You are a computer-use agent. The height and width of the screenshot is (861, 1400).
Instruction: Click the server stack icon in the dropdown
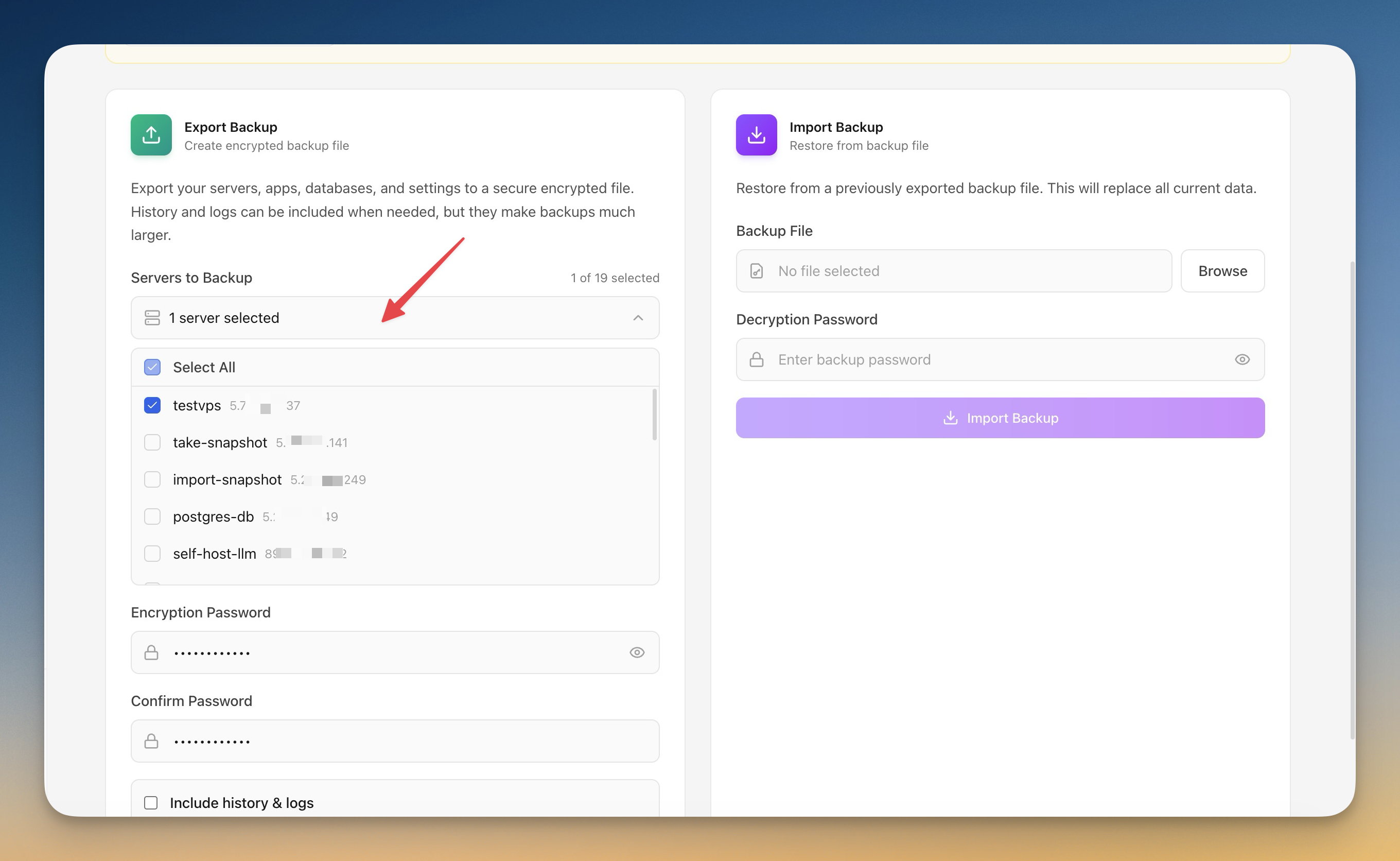click(152, 318)
